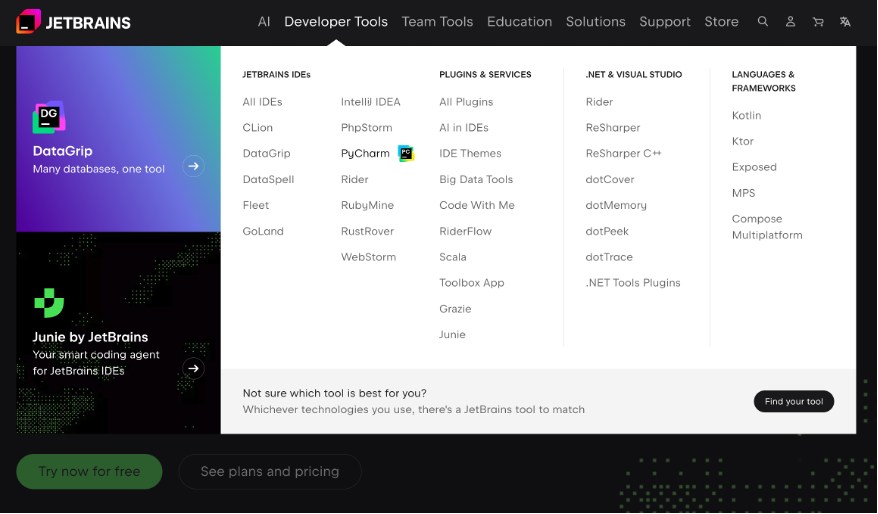The image size is (878, 514).
Task: Open the Fleet link
Action: point(256,205)
